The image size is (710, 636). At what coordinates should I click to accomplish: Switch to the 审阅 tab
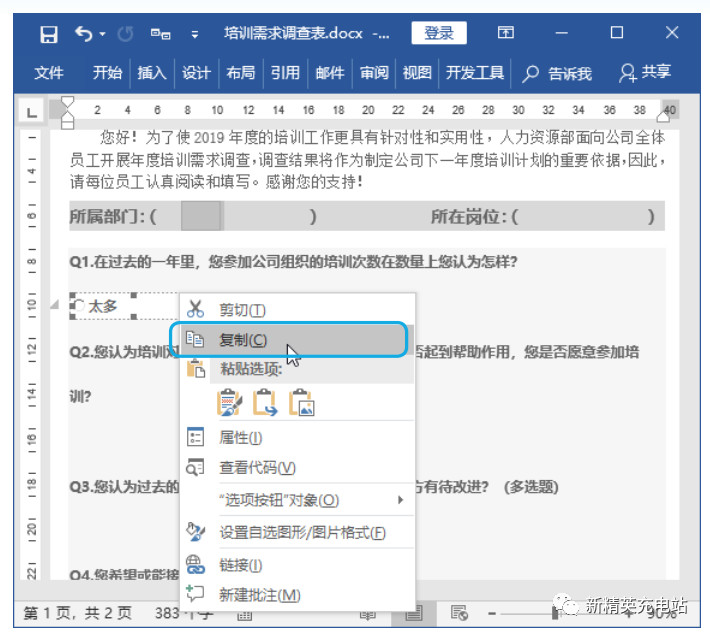click(x=374, y=73)
